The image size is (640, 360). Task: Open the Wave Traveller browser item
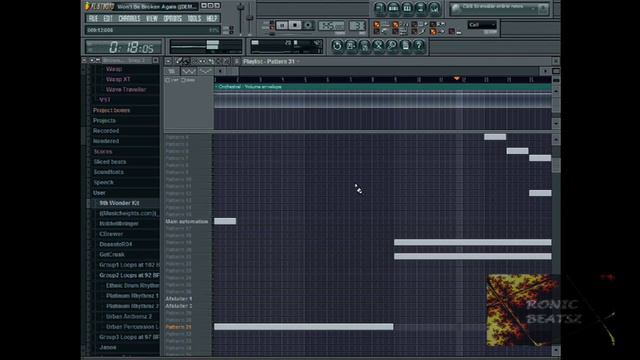pyautogui.click(x=126, y=89)
